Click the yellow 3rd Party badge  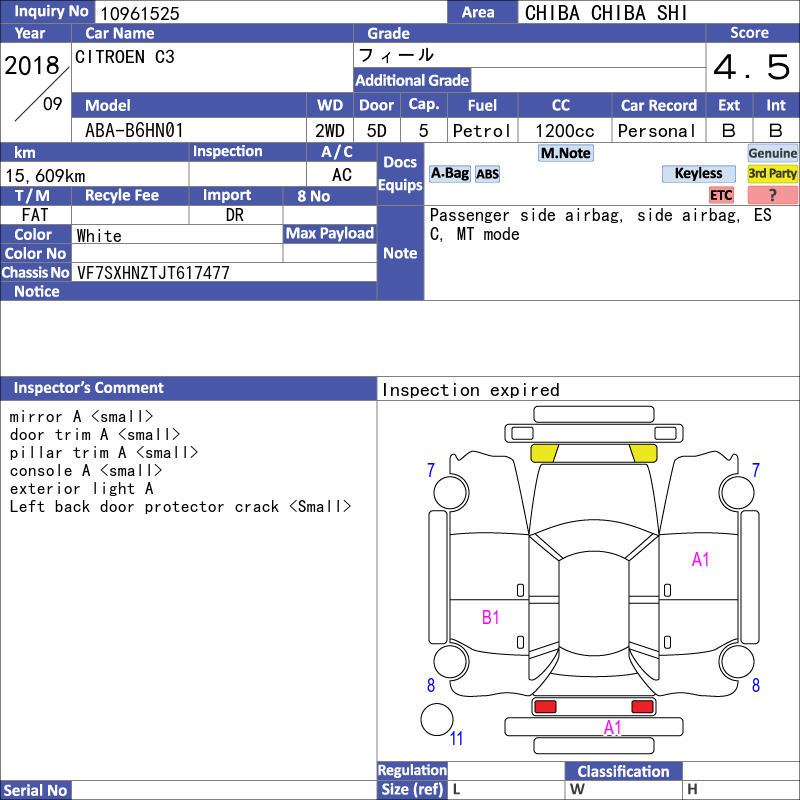click(x=772, y=173)
